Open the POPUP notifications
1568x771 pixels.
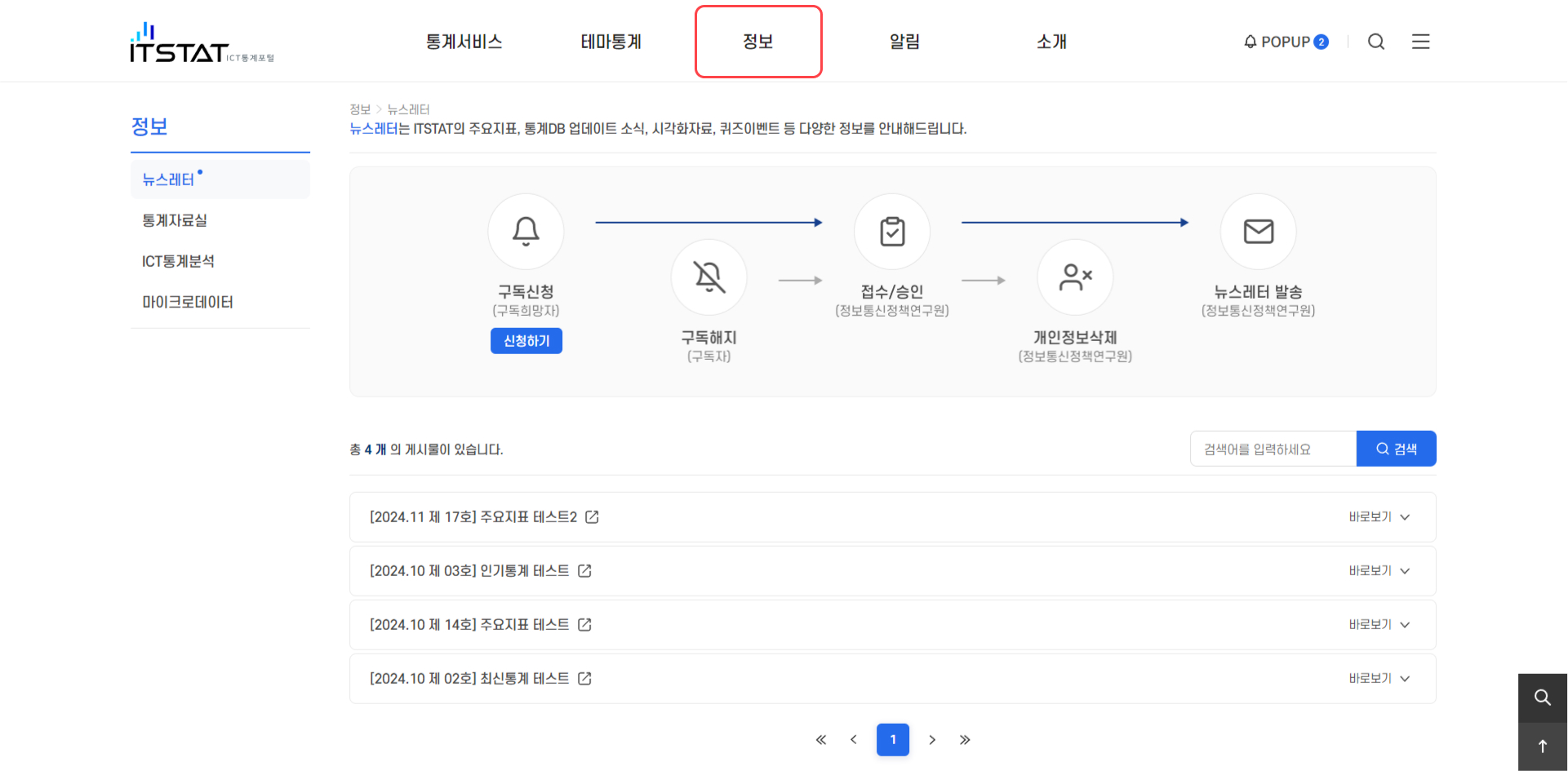click(1286, 42)
